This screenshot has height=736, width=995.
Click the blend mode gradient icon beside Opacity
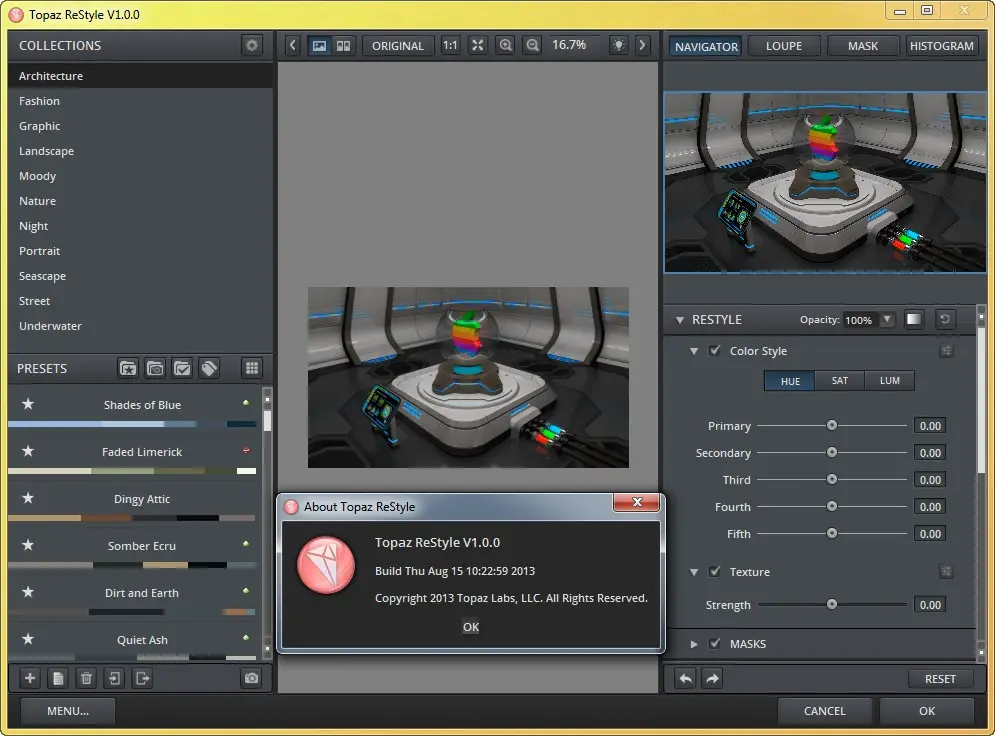(914, 319)
